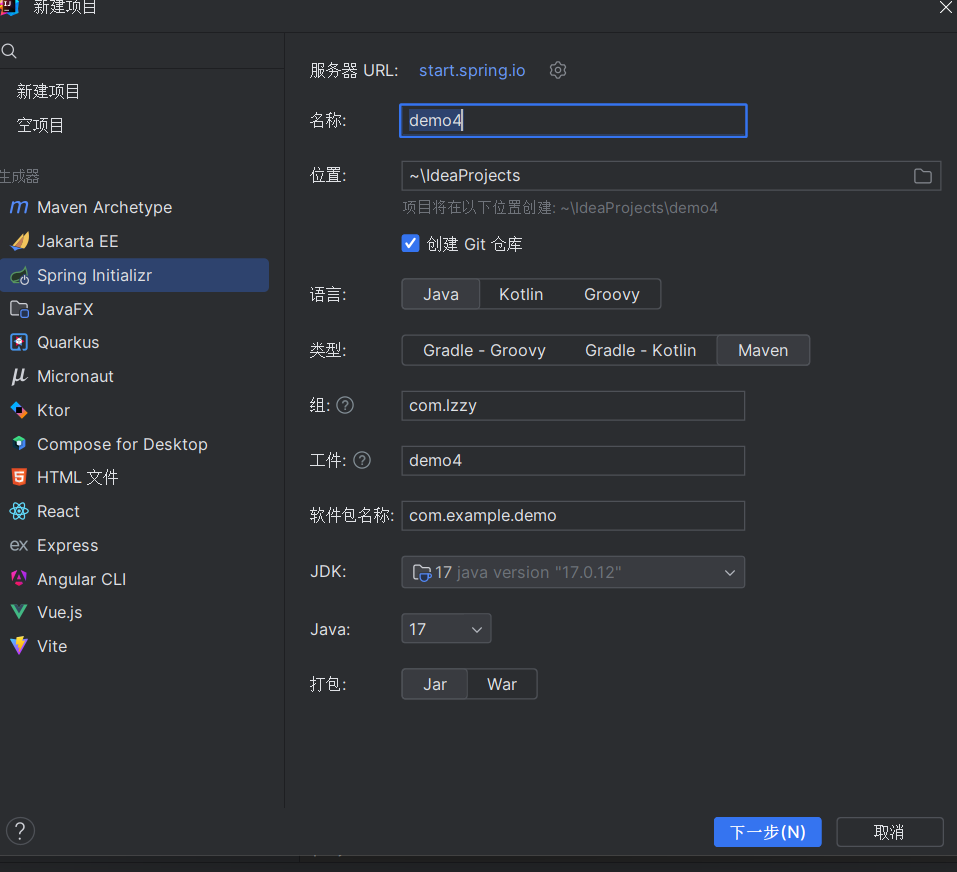Open start.spring.io link
The width and height of the screenshot is (957, 872).
(472, 70)
